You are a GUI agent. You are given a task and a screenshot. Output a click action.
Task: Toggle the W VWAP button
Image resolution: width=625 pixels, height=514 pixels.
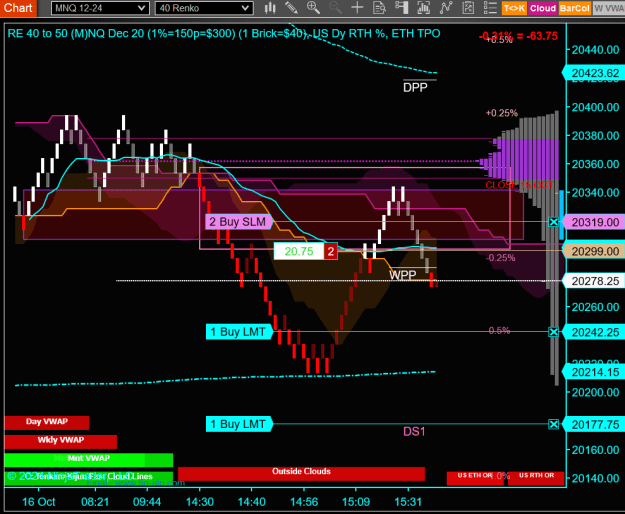pos(609,8)
